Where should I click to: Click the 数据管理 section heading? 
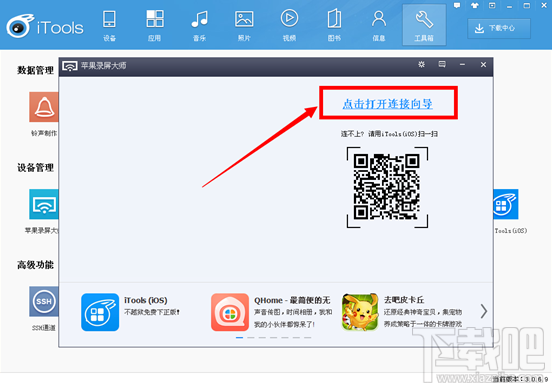coord(36,70)
